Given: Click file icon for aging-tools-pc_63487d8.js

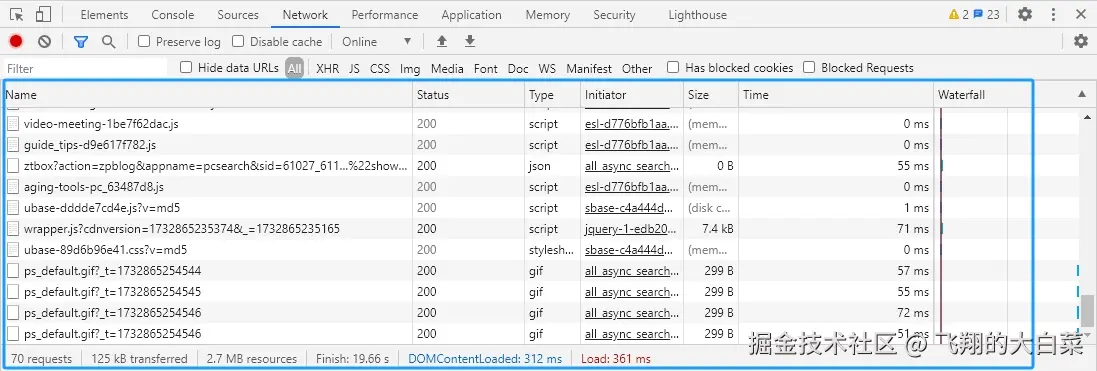Looking at the screenshot, I should tap(13, 187).
